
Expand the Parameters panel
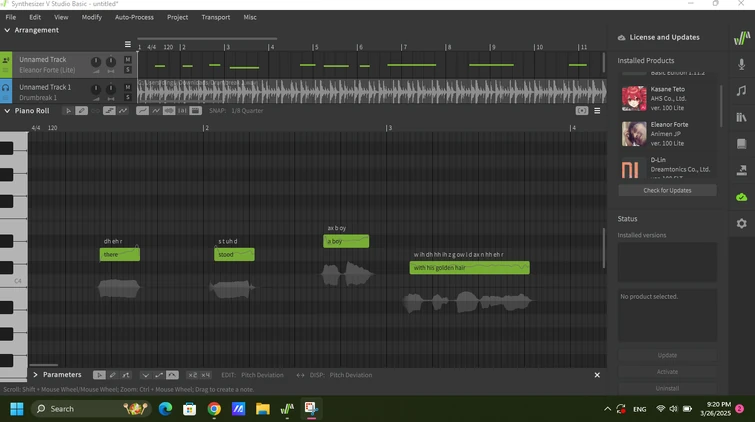(35, 374)
